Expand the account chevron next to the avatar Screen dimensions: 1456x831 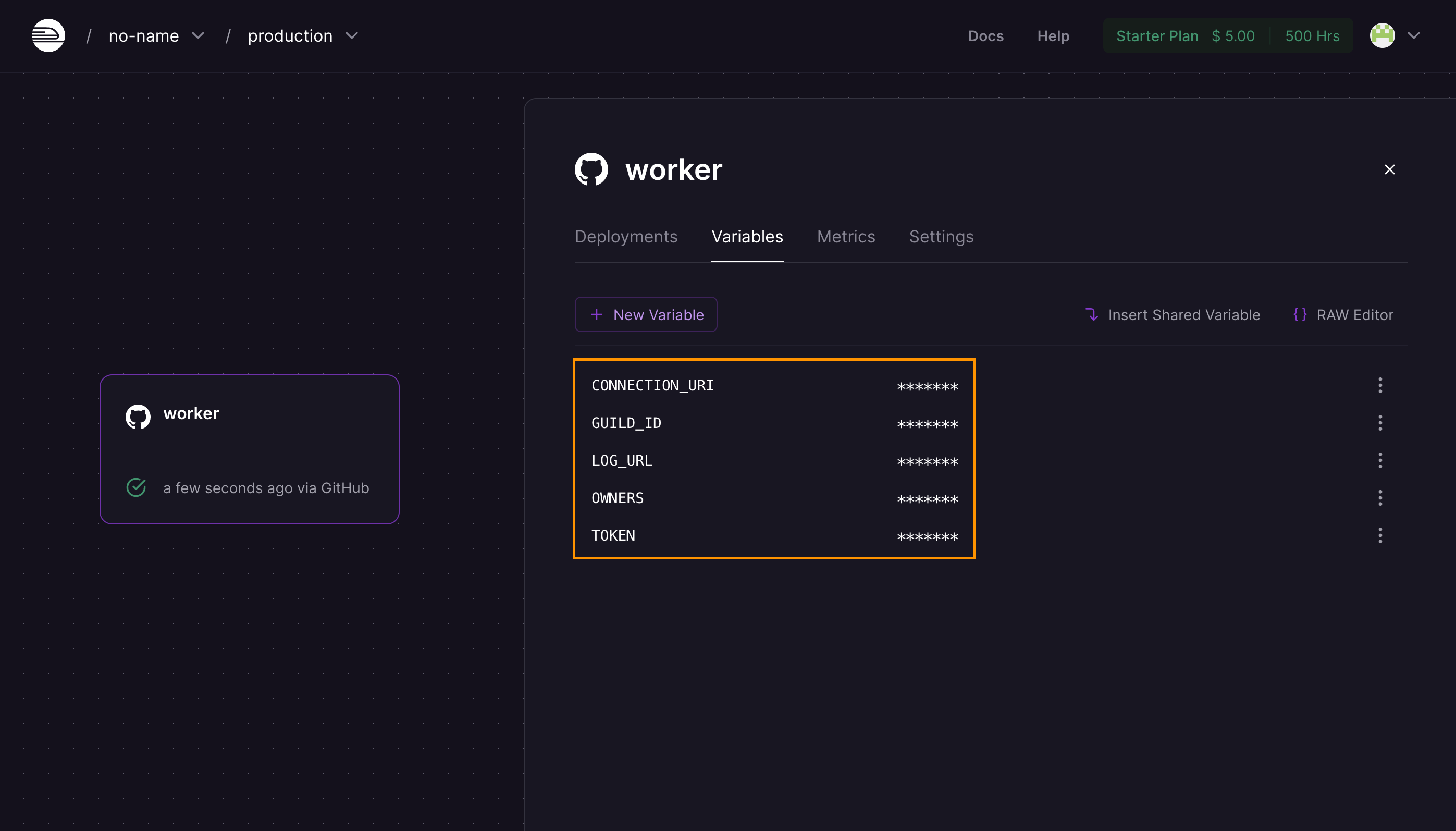(1413, 35)
